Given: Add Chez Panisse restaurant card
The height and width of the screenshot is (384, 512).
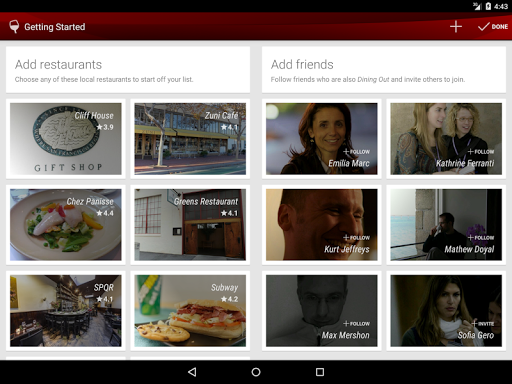Looking at the screenshot, I should 66,225.
